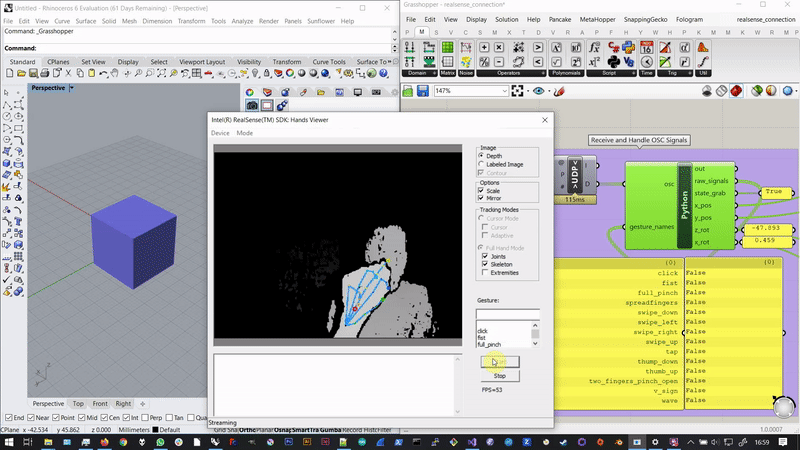Click the Gesture text input field
Image resolution: width=800 pixels, height=450 pixels.
(507, 314)
